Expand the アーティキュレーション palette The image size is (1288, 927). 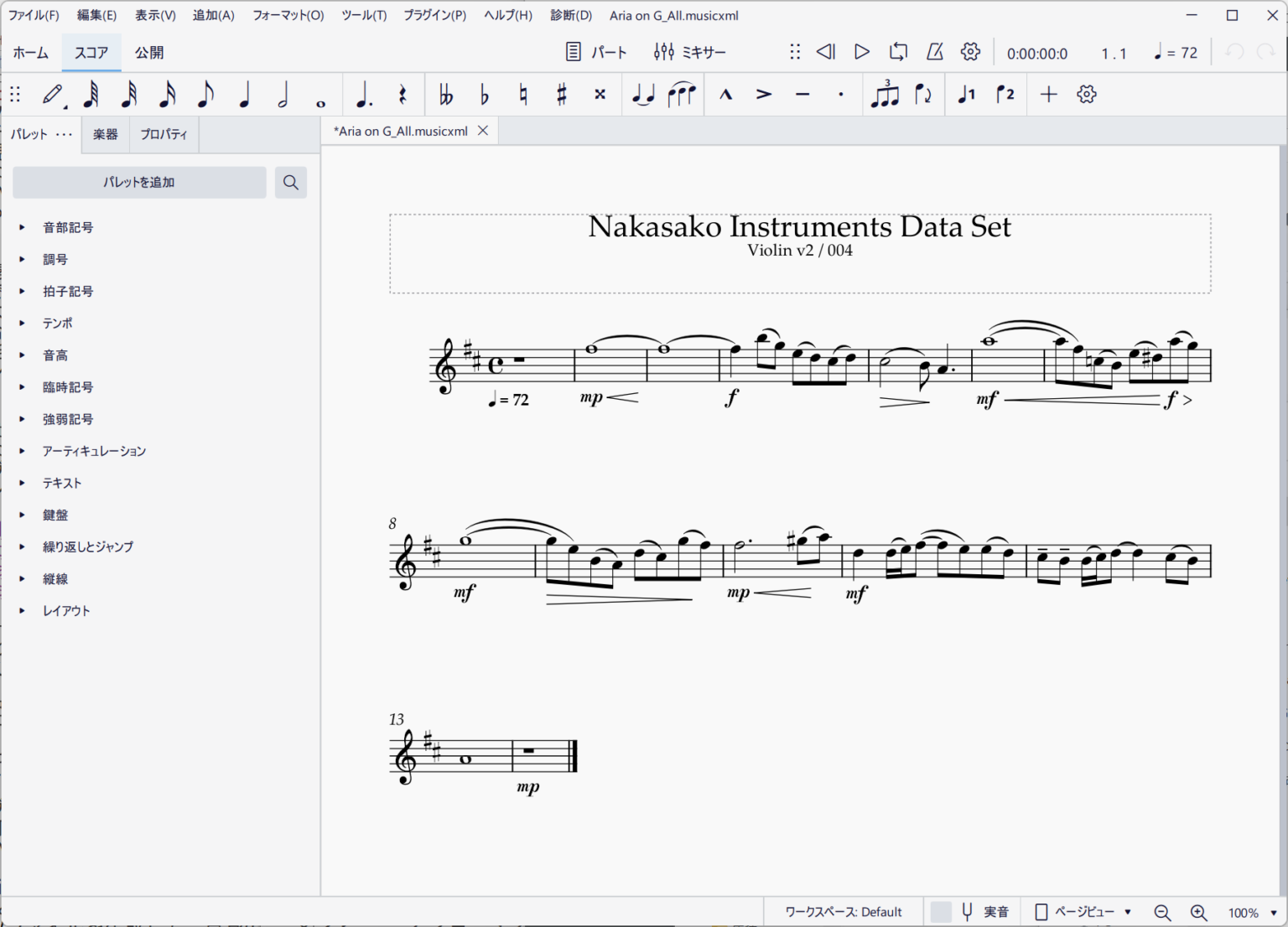(94, 451)
